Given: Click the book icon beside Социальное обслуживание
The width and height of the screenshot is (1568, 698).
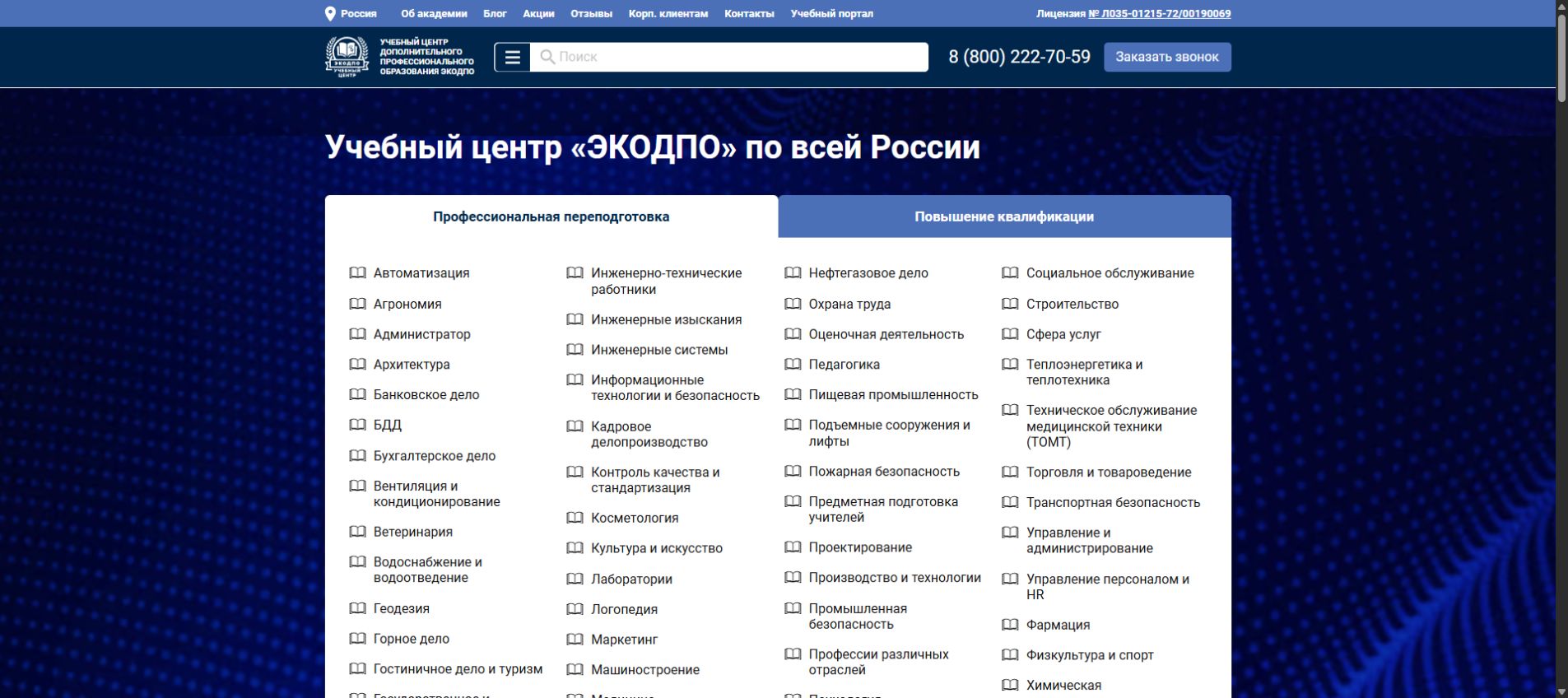Looking at the screenshot, I should 1010,272.
